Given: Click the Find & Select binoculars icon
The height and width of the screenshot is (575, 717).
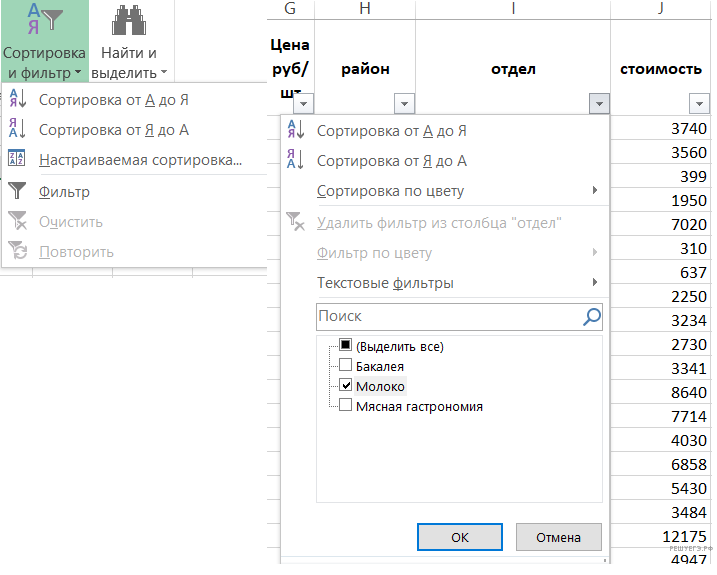Looking at the screenshot, I should click(x=127, y=21).
